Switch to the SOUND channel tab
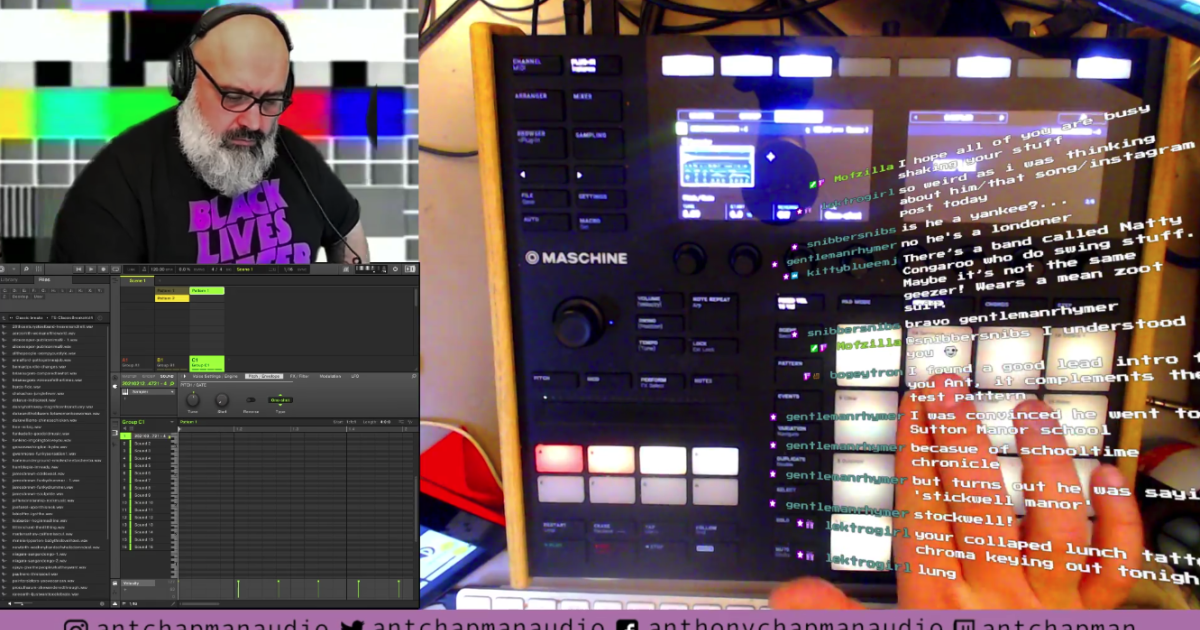The image size is (1200, 630). coord(167,376)
